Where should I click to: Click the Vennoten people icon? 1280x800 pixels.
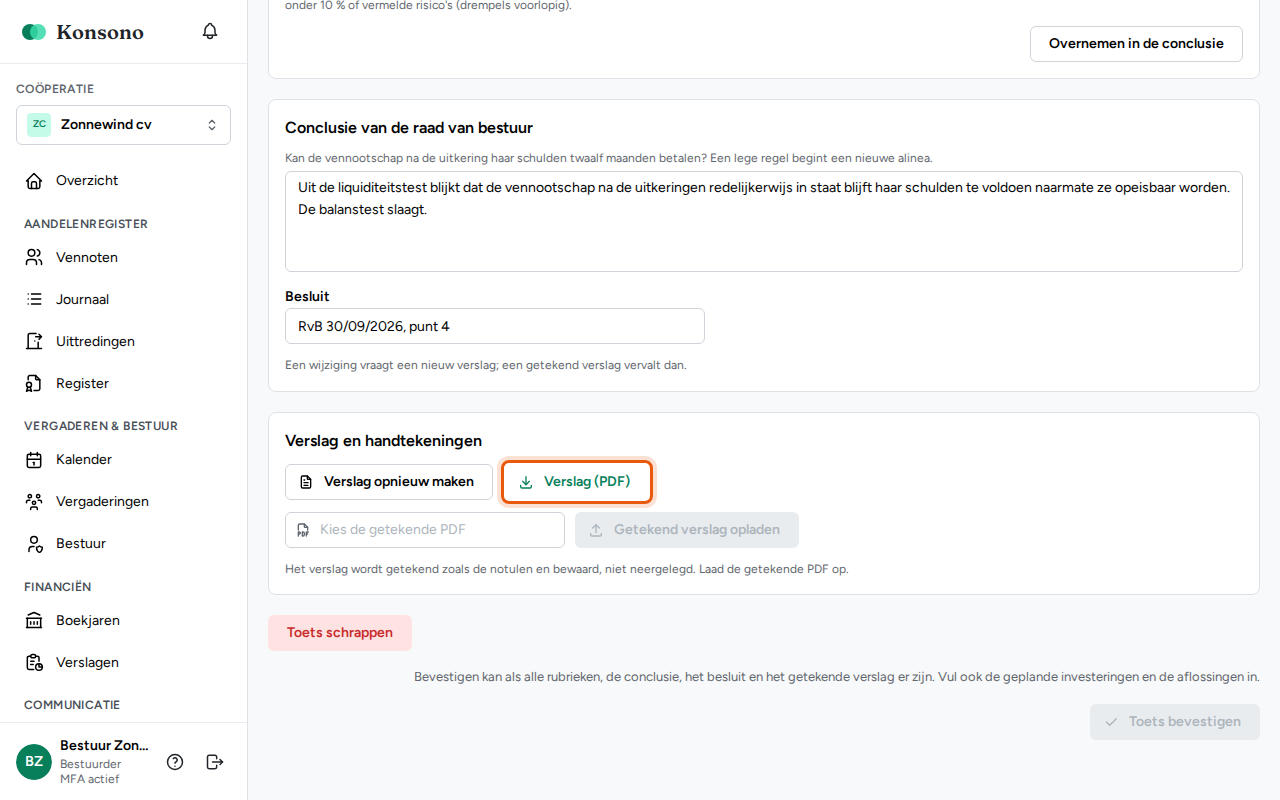[x=34, y=258]
